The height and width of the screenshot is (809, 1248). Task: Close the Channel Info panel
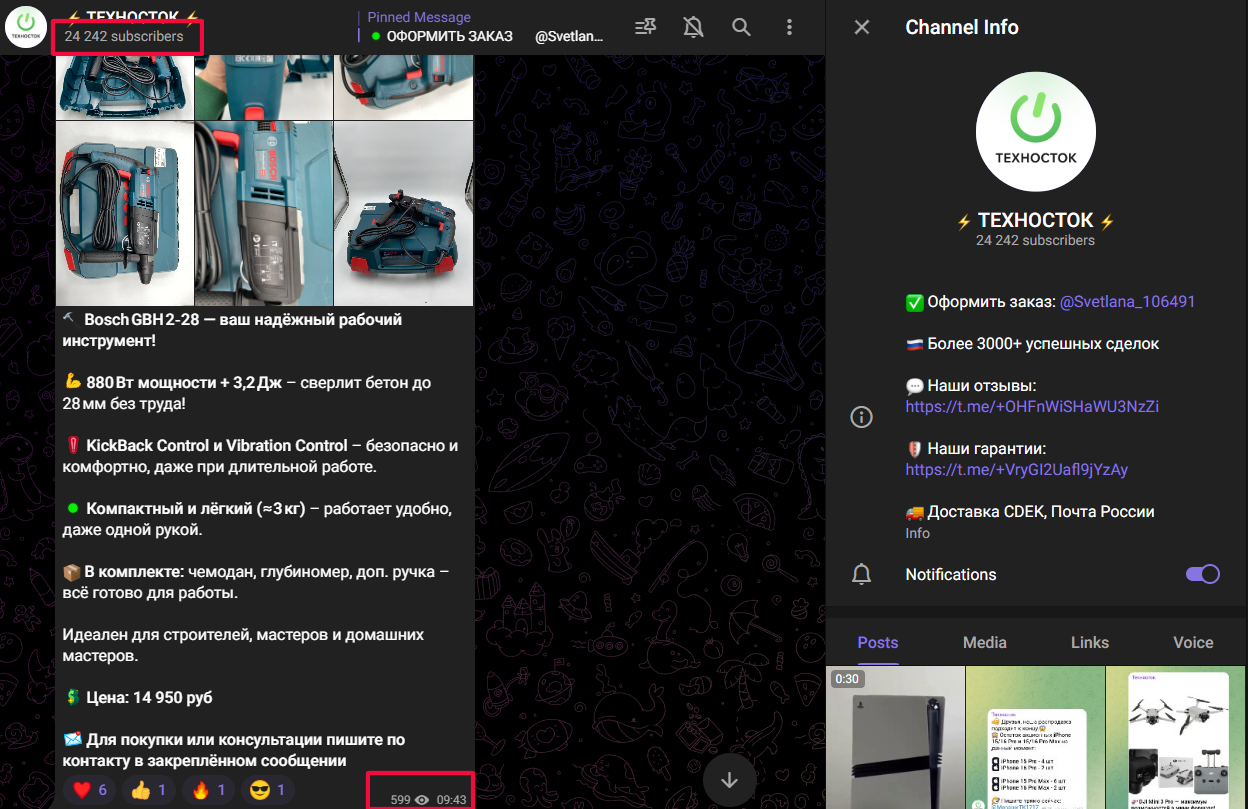(862, 27)
